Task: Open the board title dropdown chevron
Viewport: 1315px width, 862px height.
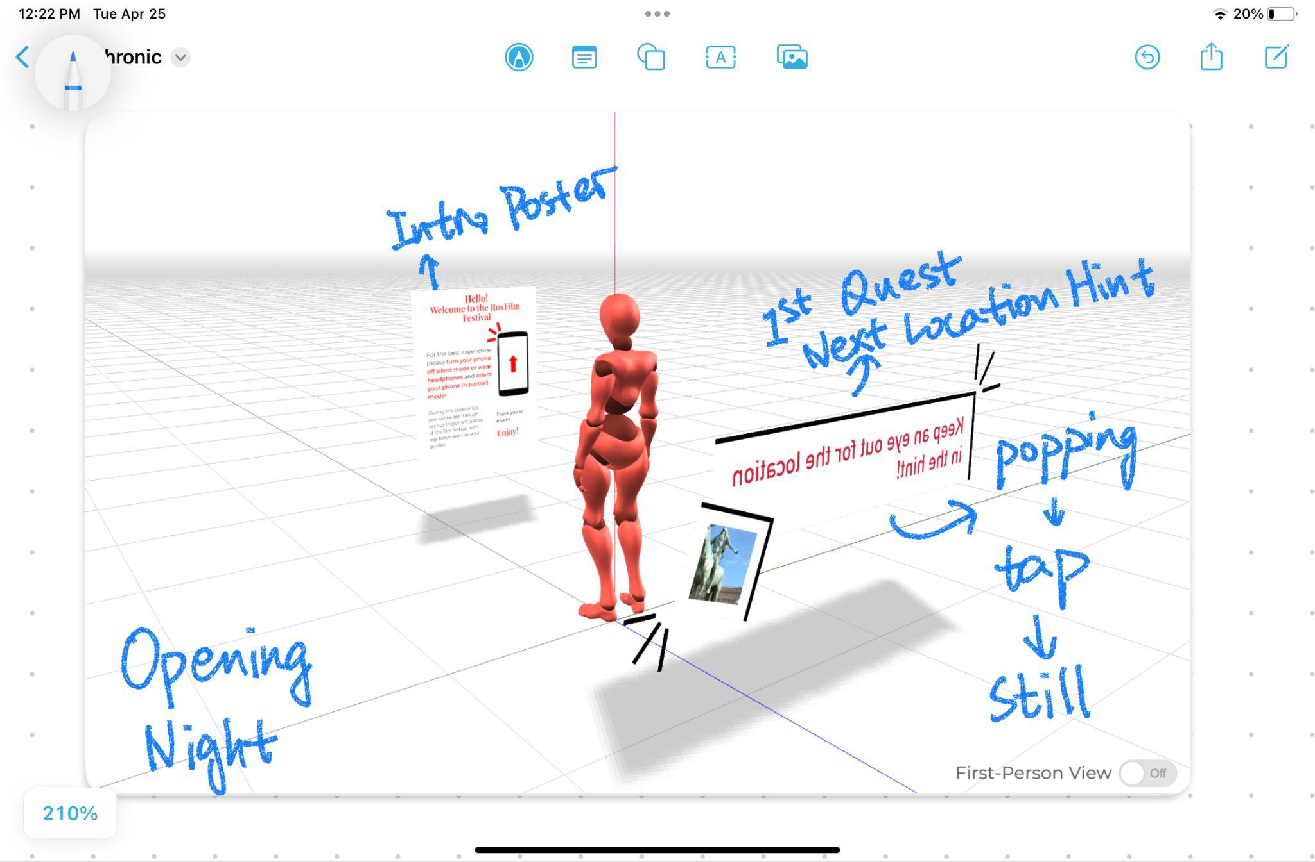Action: (180, 57)
